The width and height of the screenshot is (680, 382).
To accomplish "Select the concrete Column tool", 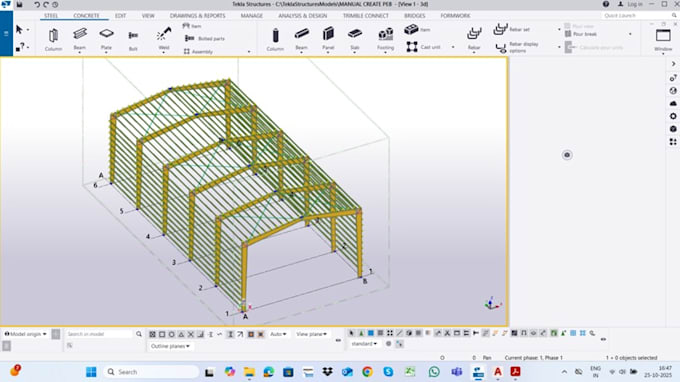I will (275, 39).
